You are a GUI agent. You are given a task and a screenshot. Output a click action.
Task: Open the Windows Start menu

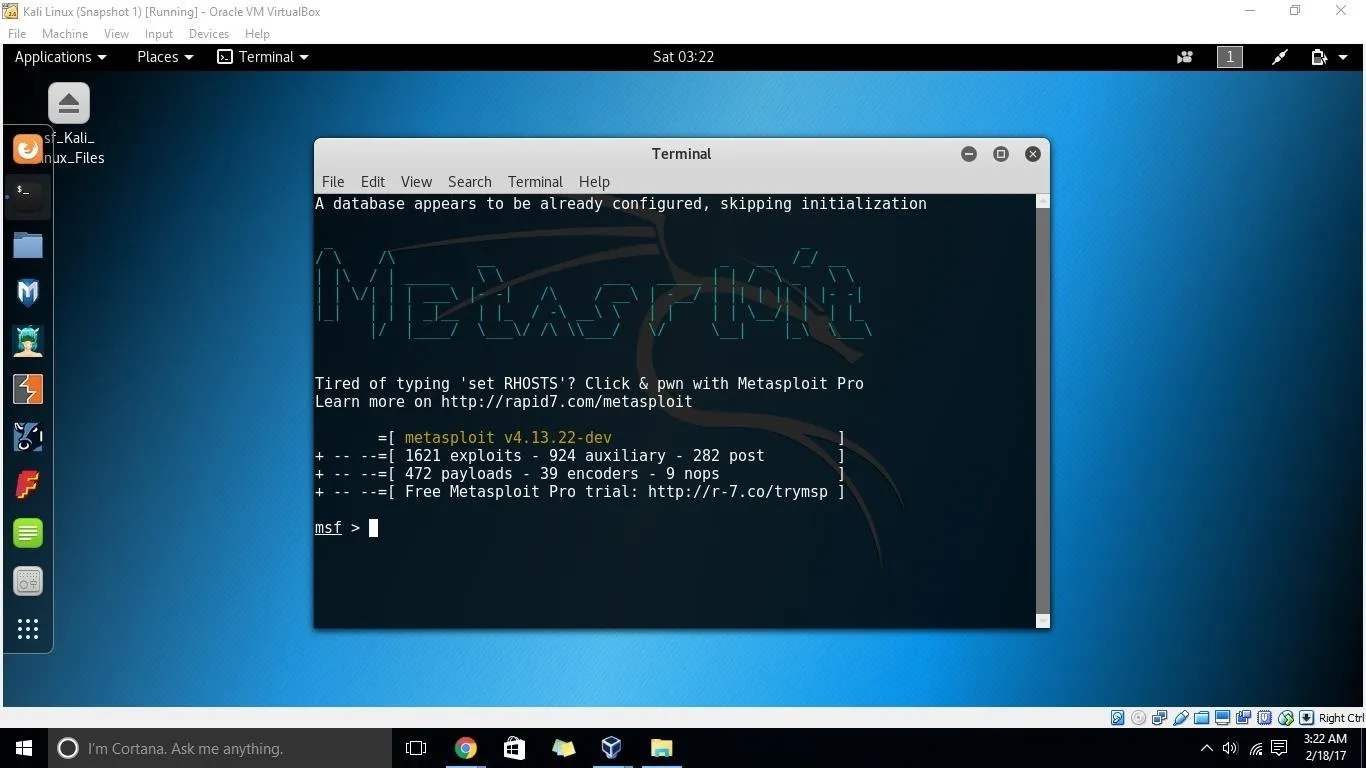(x=24, y=748)
